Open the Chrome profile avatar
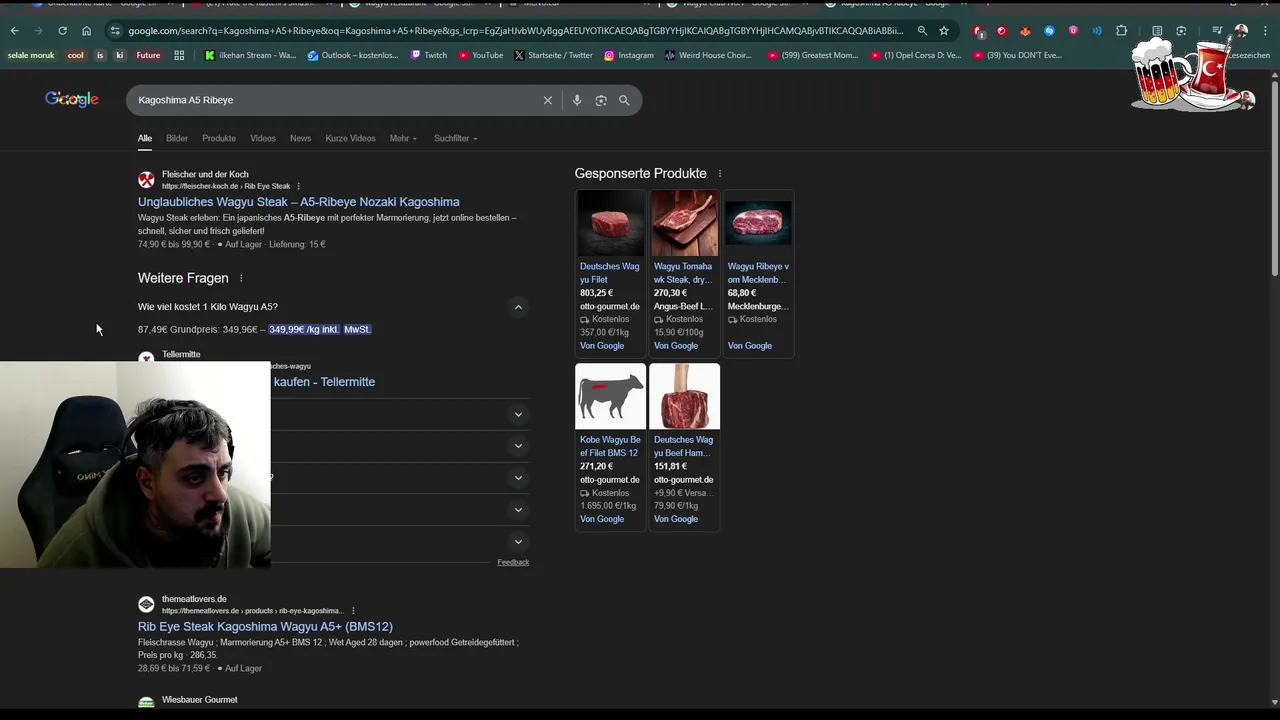 (1241, 31)
